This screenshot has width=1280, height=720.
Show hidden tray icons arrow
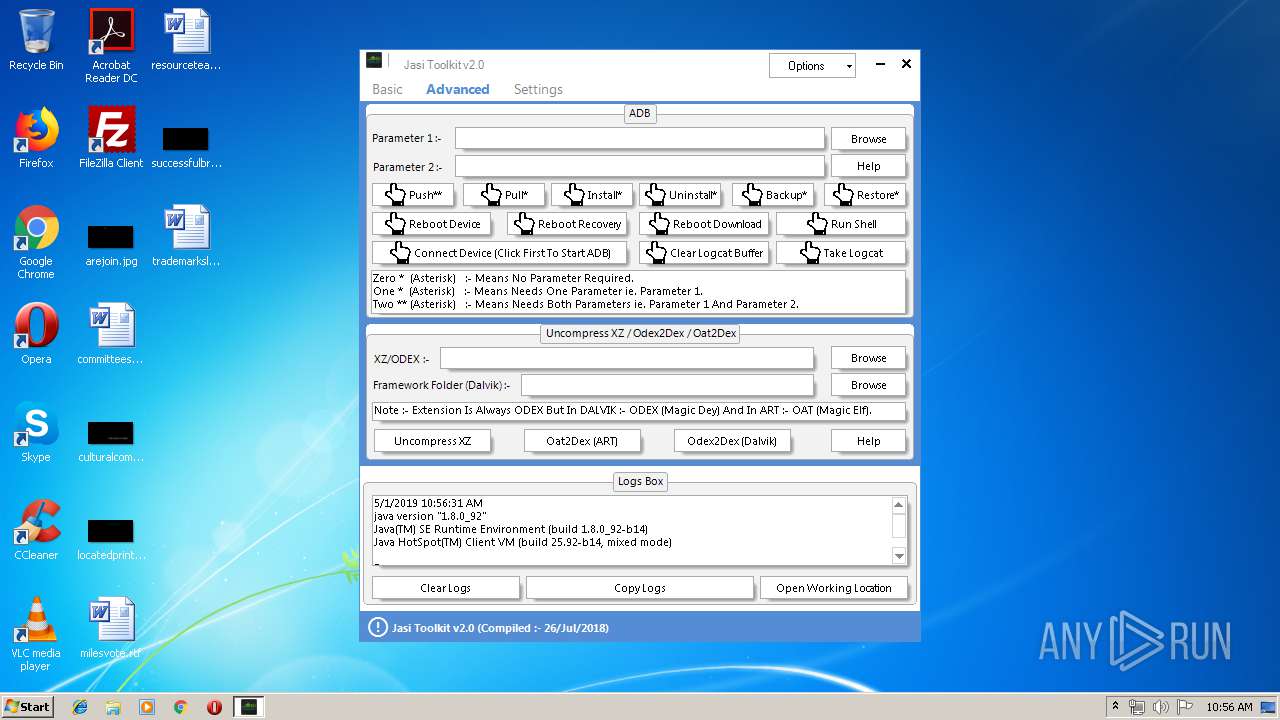[1115, 707]
